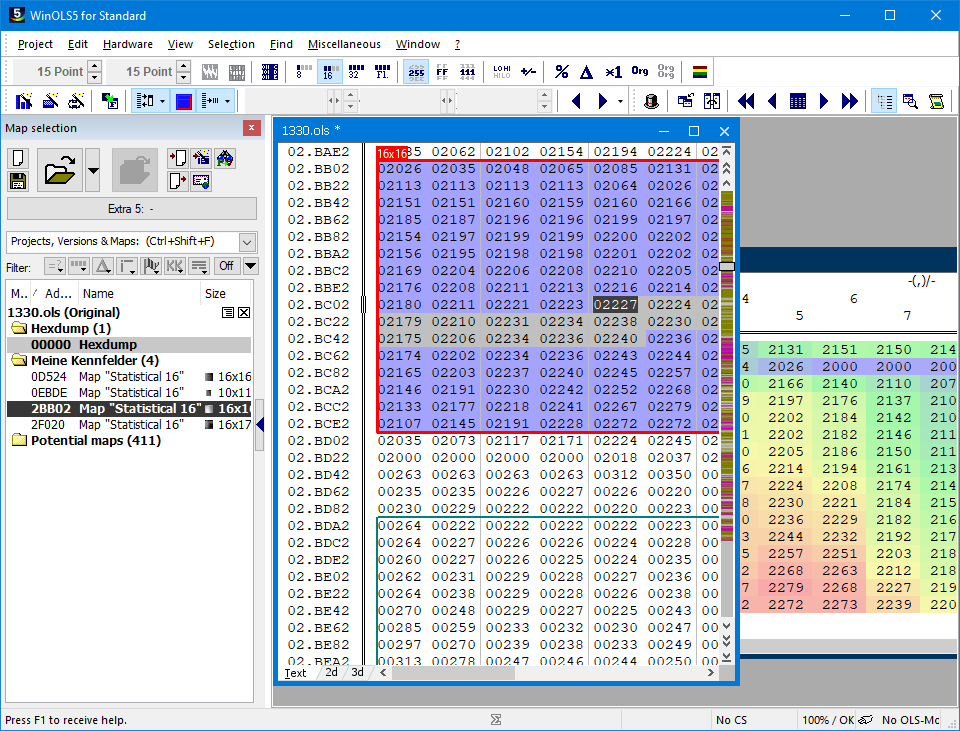Click the jump to previous map icon
960x731 pixels.
tap(745, 101)
